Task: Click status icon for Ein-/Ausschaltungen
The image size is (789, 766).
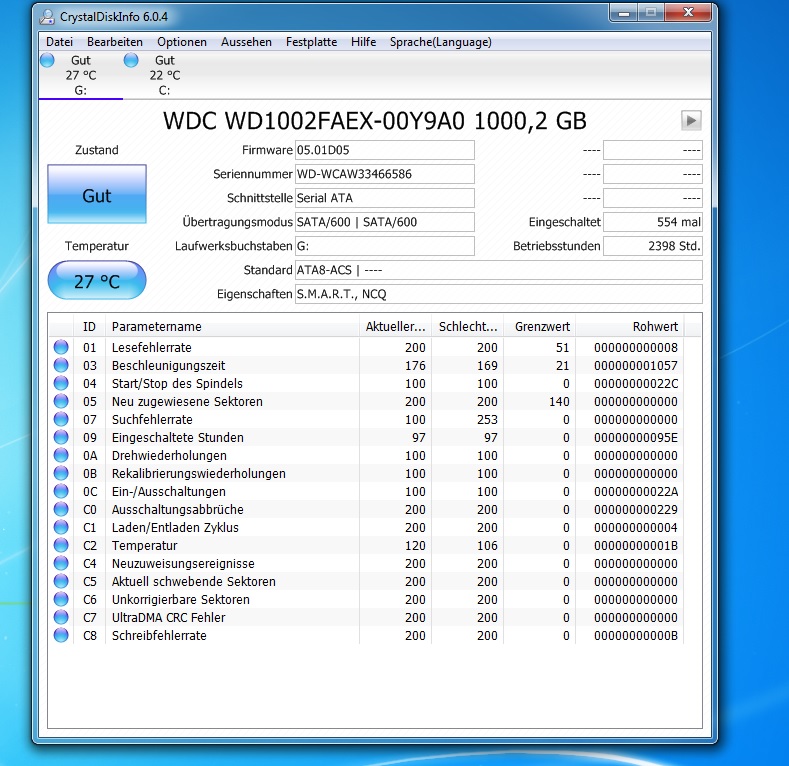Action: (x=61, y=492)
